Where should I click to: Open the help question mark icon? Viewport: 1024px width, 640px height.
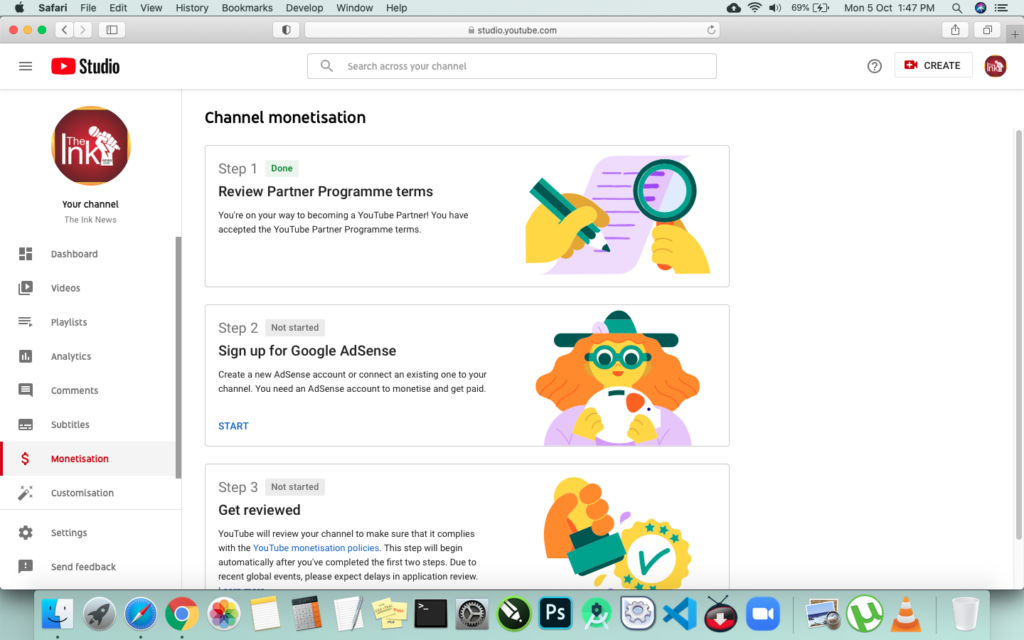pyautogui.click(x=874, y=66)
